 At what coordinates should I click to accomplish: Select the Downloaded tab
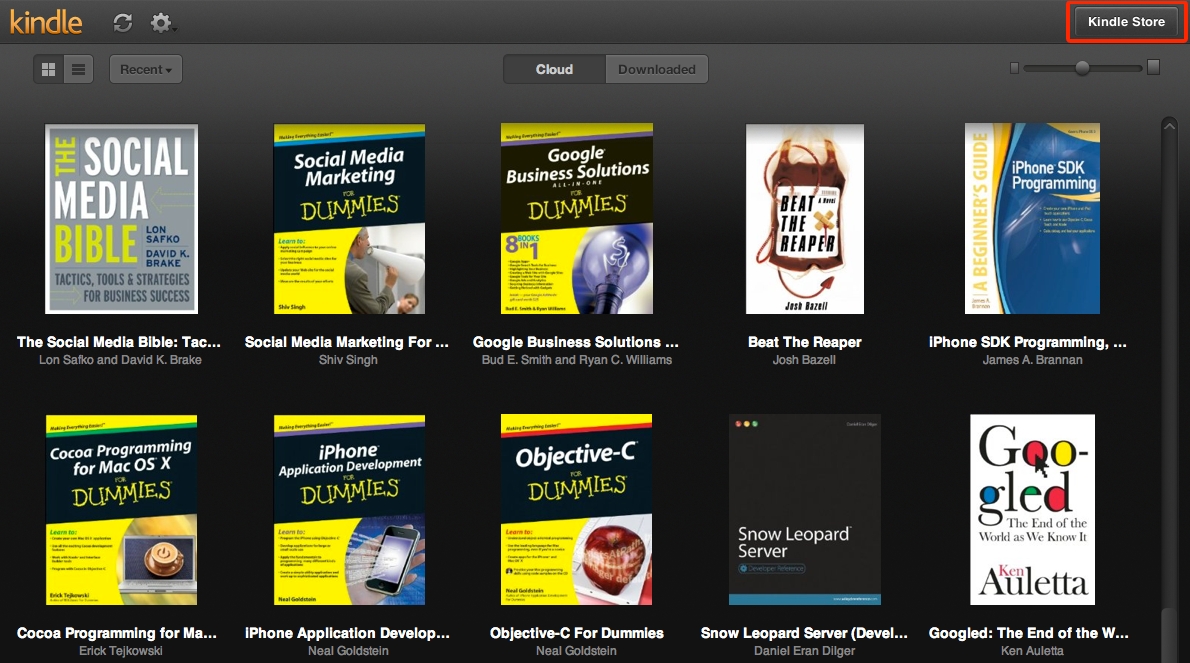tap(656, 69)
